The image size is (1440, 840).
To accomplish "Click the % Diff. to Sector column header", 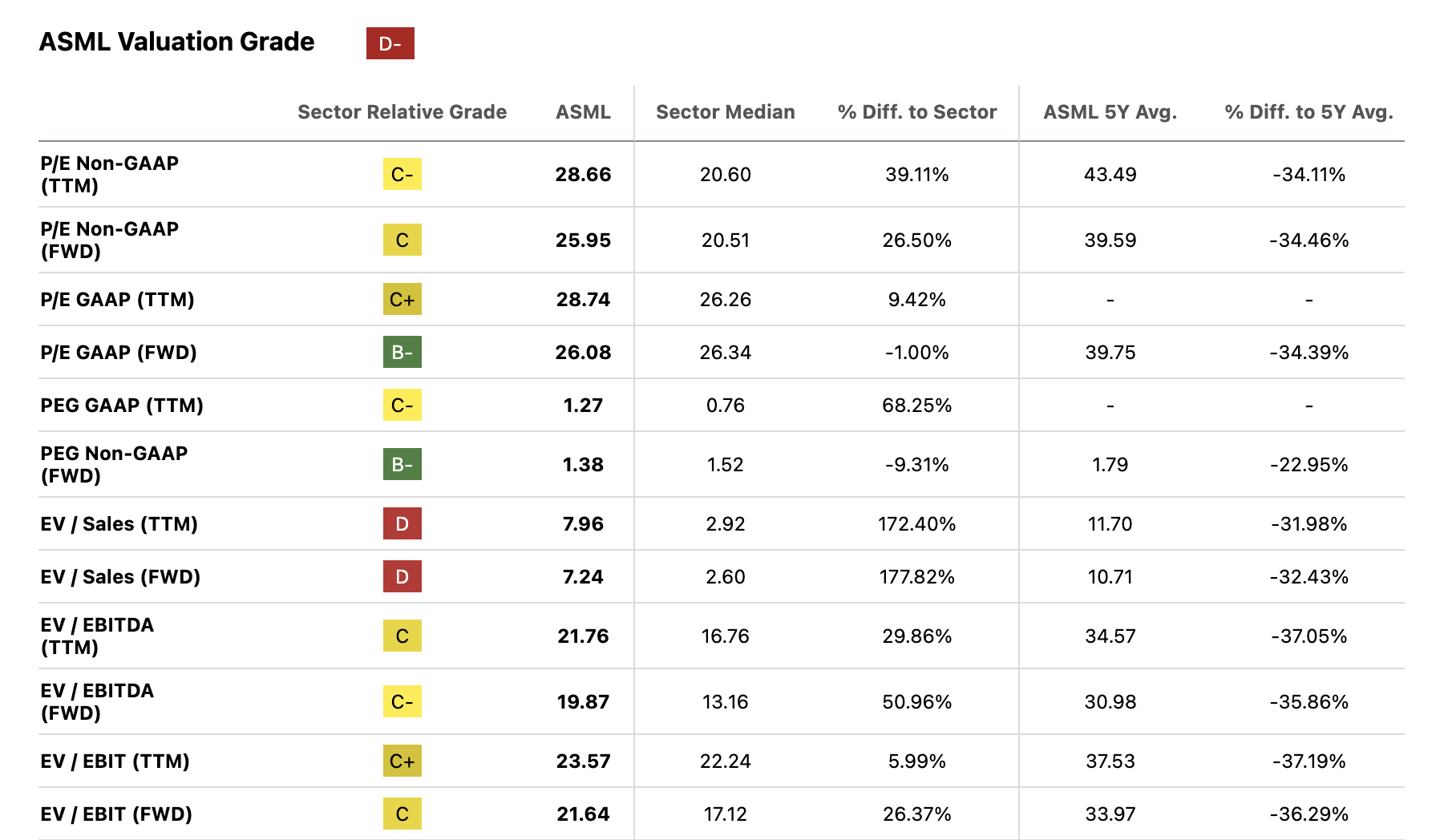I will coord(916,112).
